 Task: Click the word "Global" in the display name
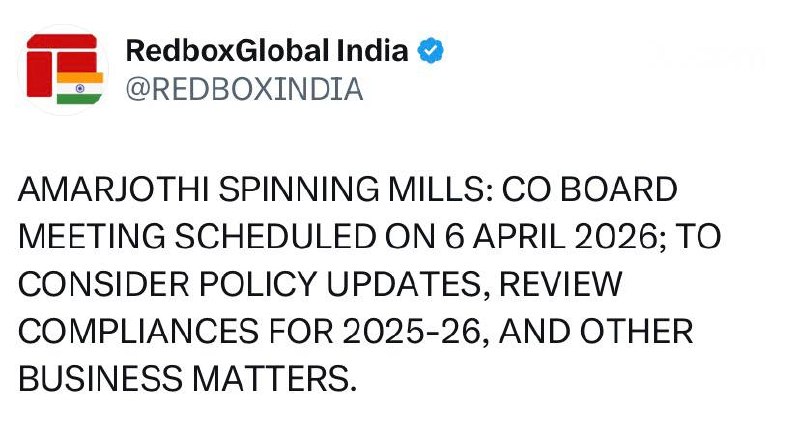282,51
